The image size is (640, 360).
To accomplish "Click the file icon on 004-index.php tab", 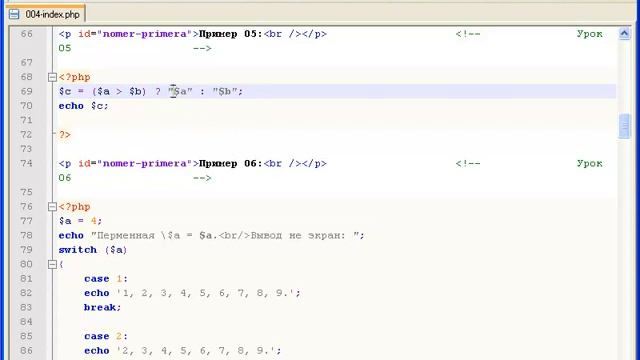I will (14, 15).
